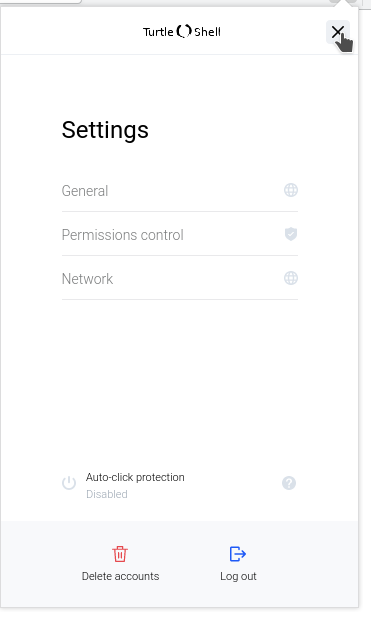Open the General settings section
This screenshot has width=371, height=617.
[x=180, y=190]
